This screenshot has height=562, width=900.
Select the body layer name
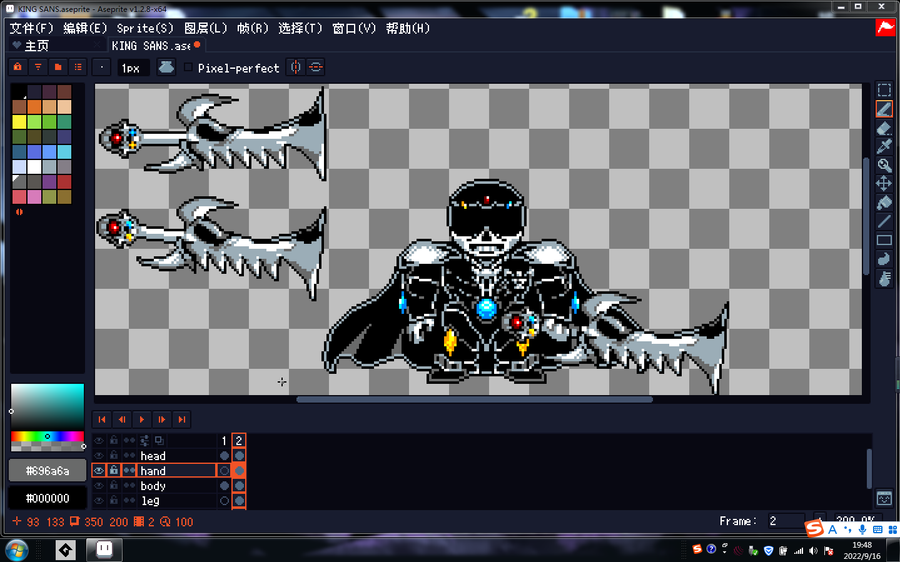(177, 486)
